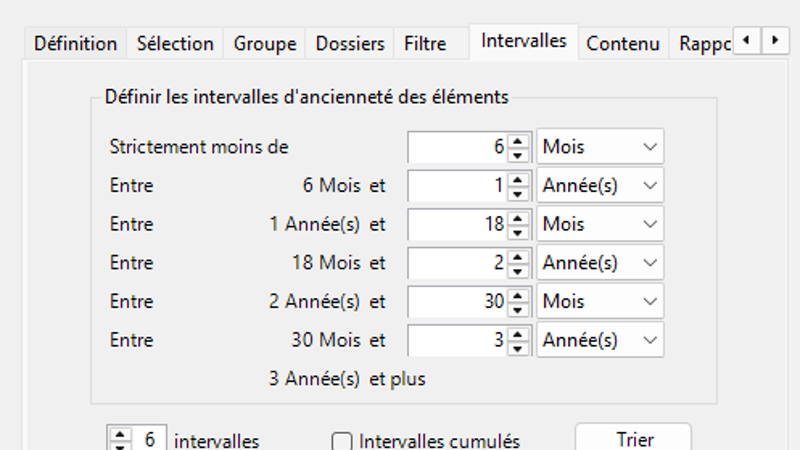Open the Filtre tab
The image size is (800, 450).
click(425, 44)
